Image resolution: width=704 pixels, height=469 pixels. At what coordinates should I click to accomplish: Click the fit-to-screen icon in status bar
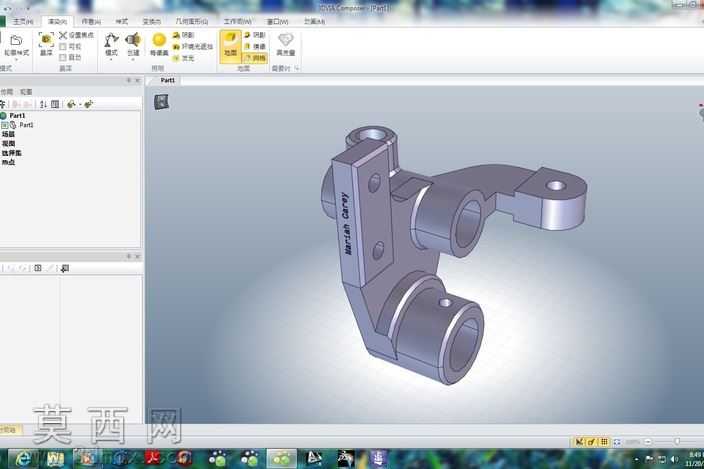[617, 442]
